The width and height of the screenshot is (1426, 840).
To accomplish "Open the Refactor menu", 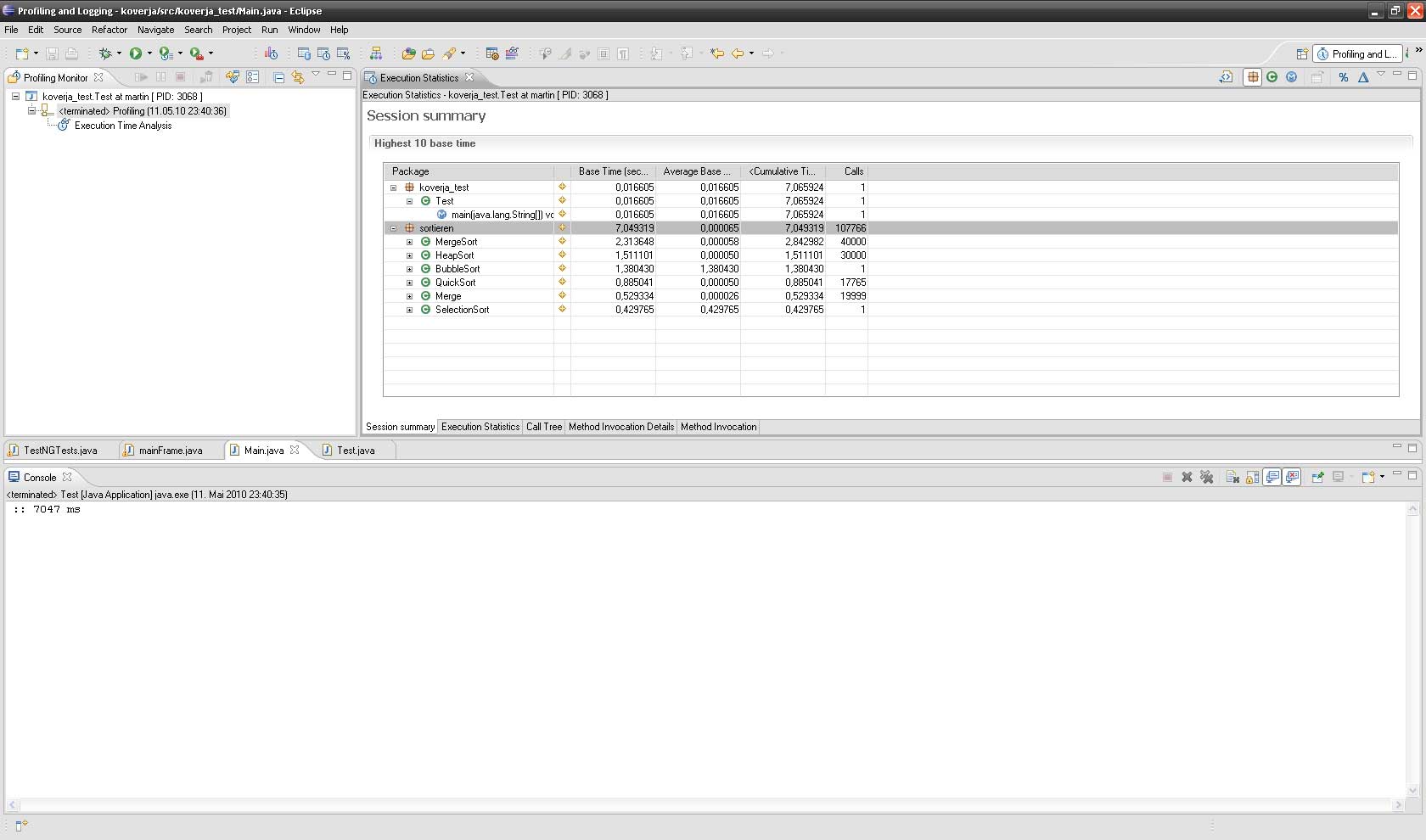I will coord(109,30).
